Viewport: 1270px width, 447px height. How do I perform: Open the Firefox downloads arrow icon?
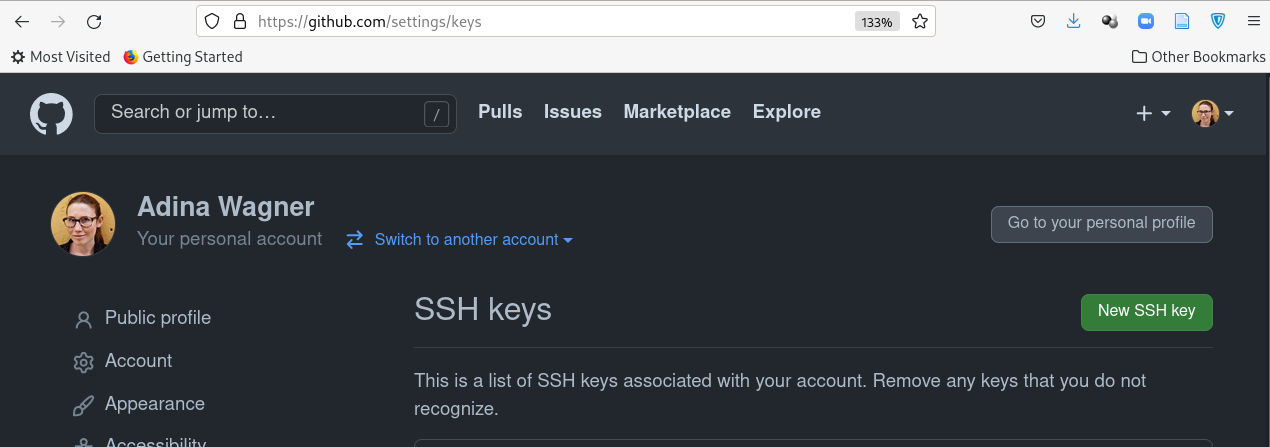(x=1074, y=21)
